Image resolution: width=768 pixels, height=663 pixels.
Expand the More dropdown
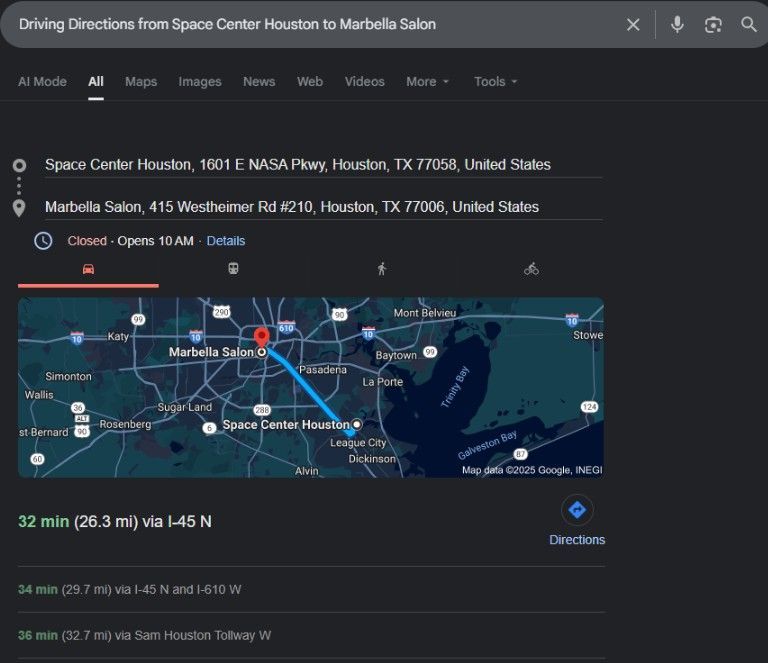(427, 81)
